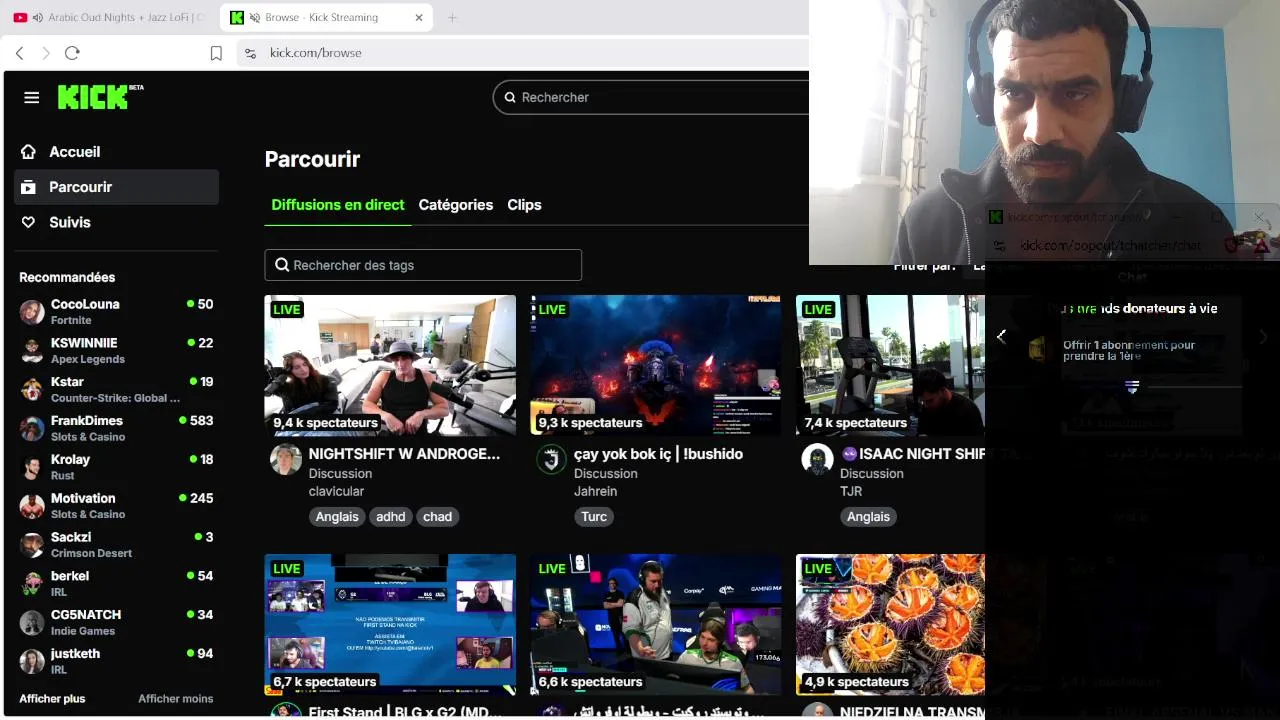Click the Rechercher des tags field

[x=423, y=265]
